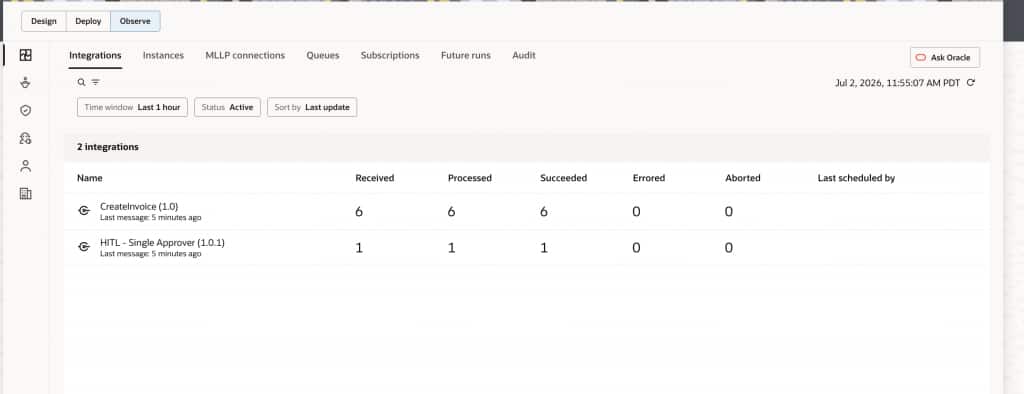Click the Errored column header
Viewport: 1024px width, 394px height.
tap(649, 178)
